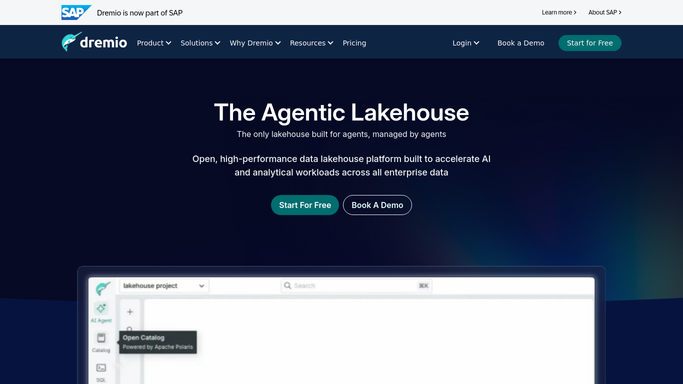Expand the Product menu
This screenshot has height=384, width=683.
154,43
